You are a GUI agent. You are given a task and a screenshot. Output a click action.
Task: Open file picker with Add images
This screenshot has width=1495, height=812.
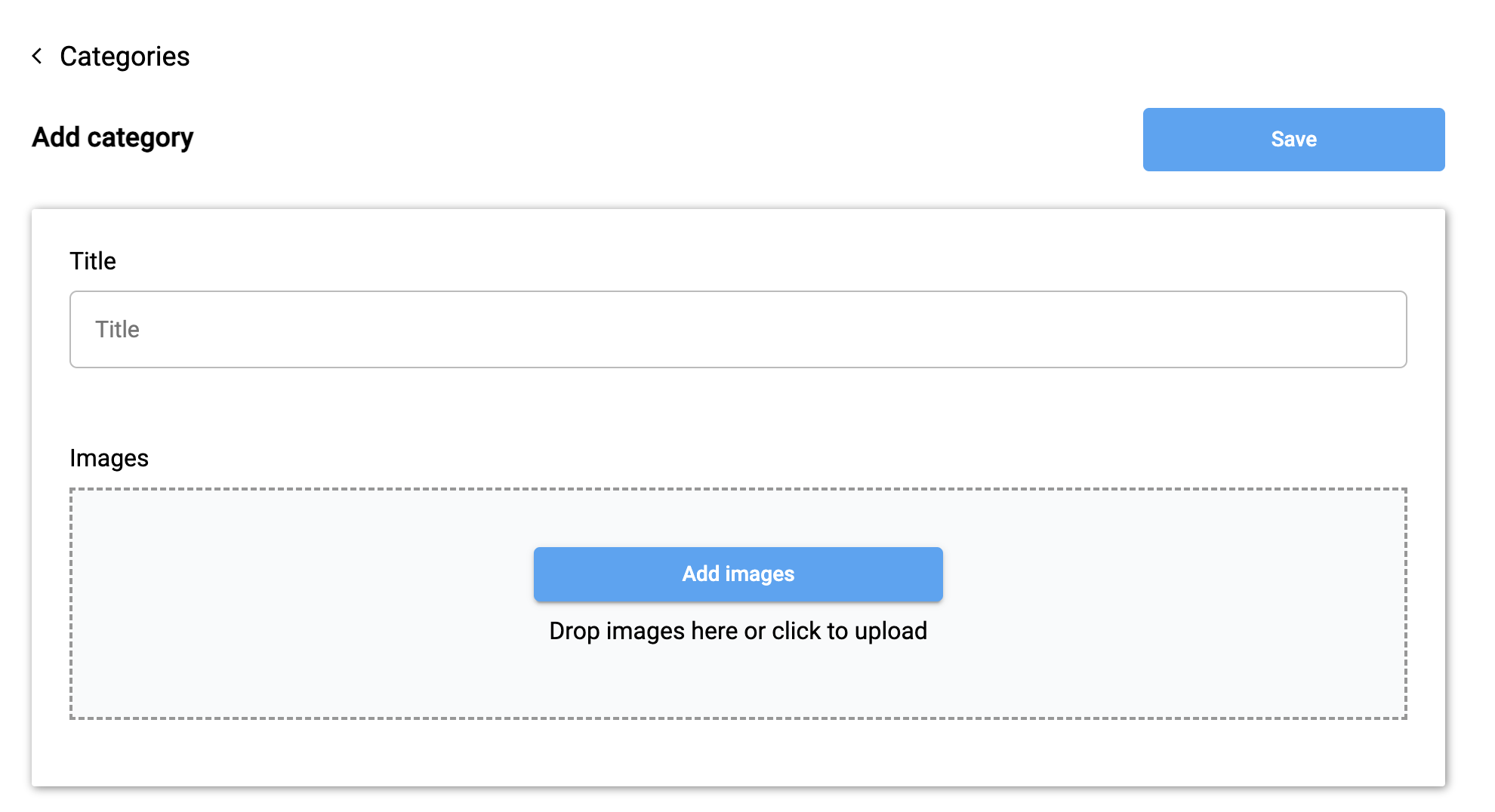738,574
